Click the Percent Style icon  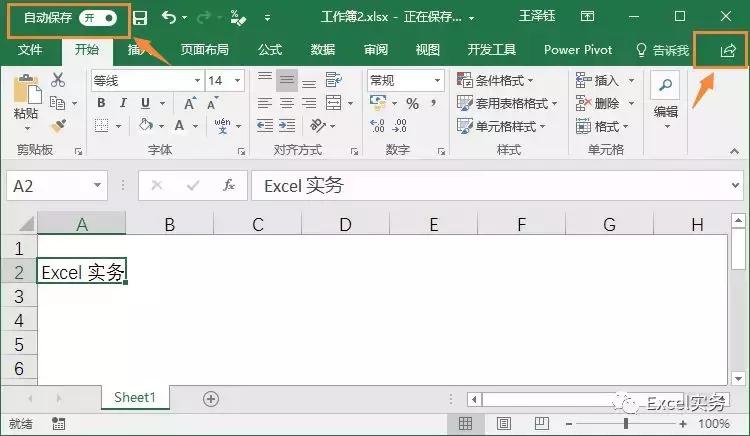coord(412,103)
